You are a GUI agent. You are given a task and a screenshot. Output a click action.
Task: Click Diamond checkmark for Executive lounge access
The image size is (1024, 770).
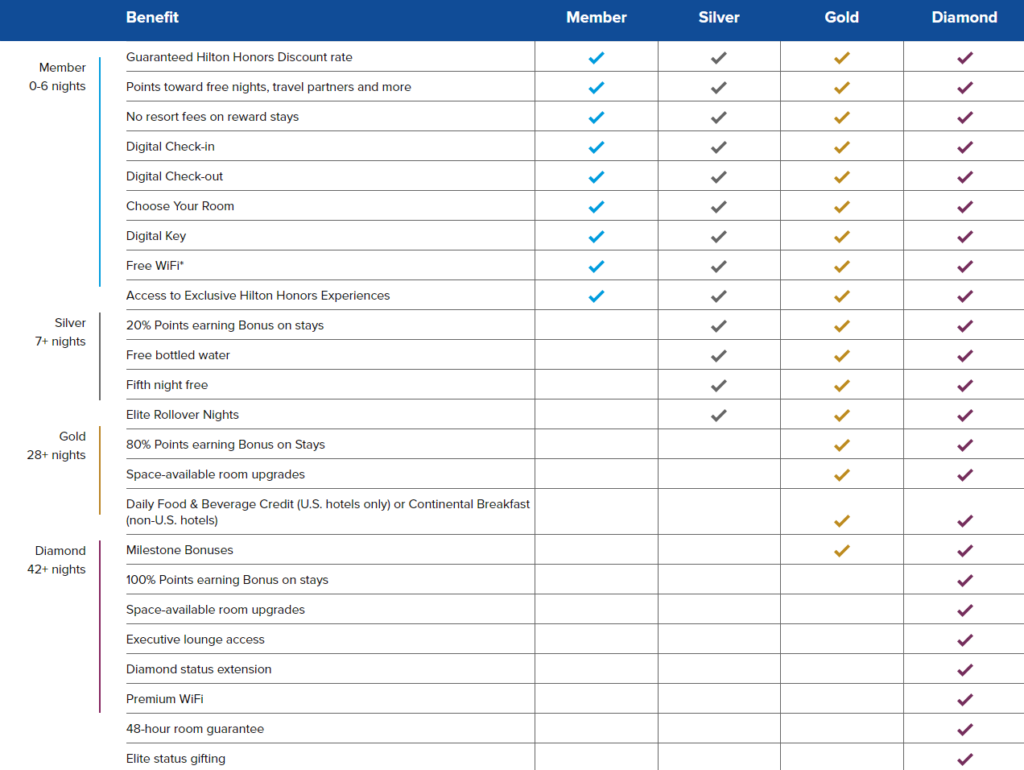point(965,640)
